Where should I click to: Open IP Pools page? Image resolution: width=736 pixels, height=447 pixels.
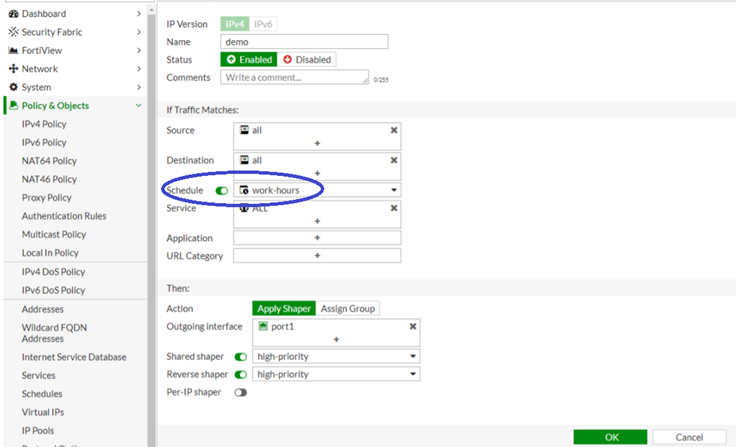(x=38, y=430)
